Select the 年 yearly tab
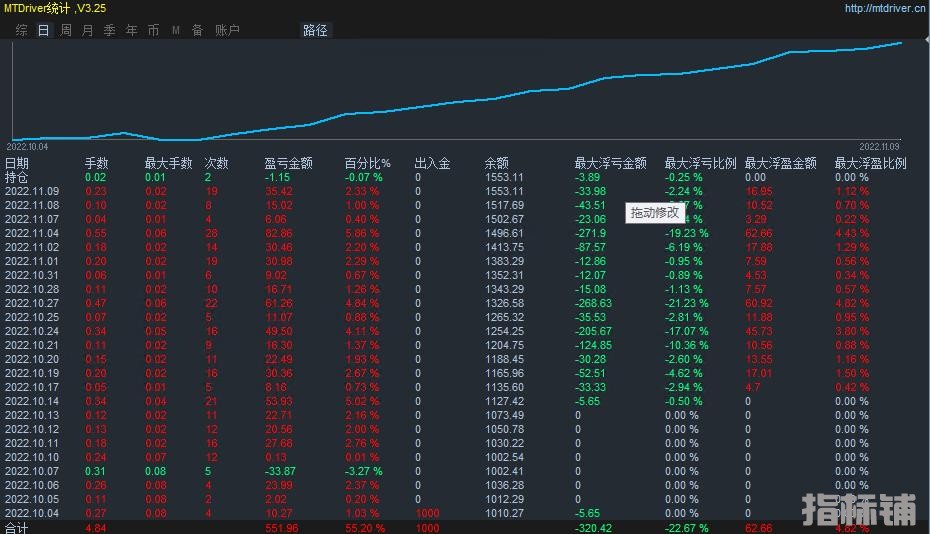This screenshot has height=534, width=930. (x=131, y=30)
